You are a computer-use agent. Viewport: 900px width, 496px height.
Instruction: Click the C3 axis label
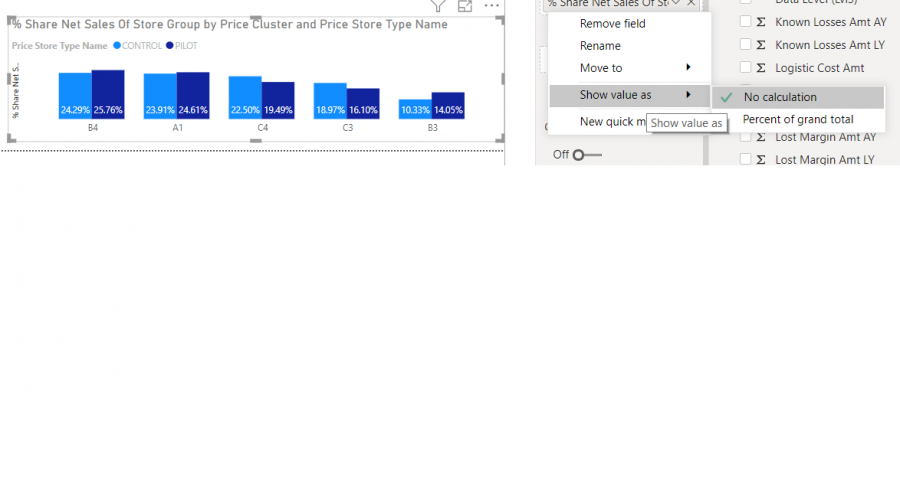pos(347,127)
